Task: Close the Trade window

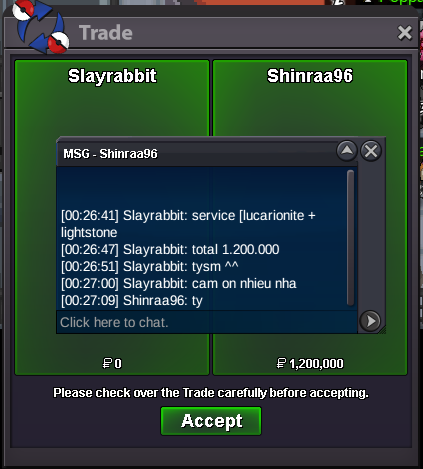Action: point(405,33)
